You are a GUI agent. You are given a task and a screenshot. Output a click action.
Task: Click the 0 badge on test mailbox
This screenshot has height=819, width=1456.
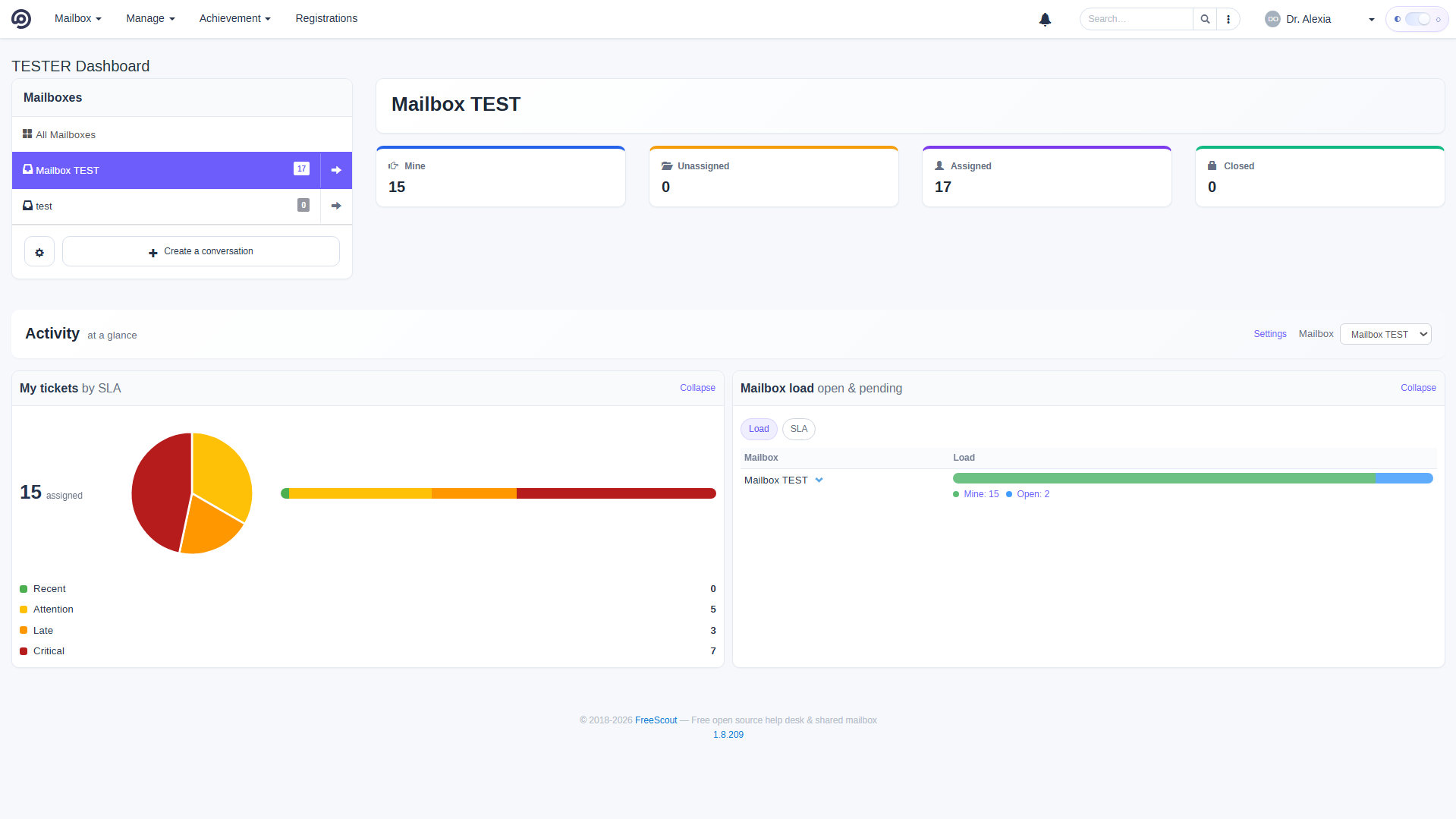coord(303,205)
